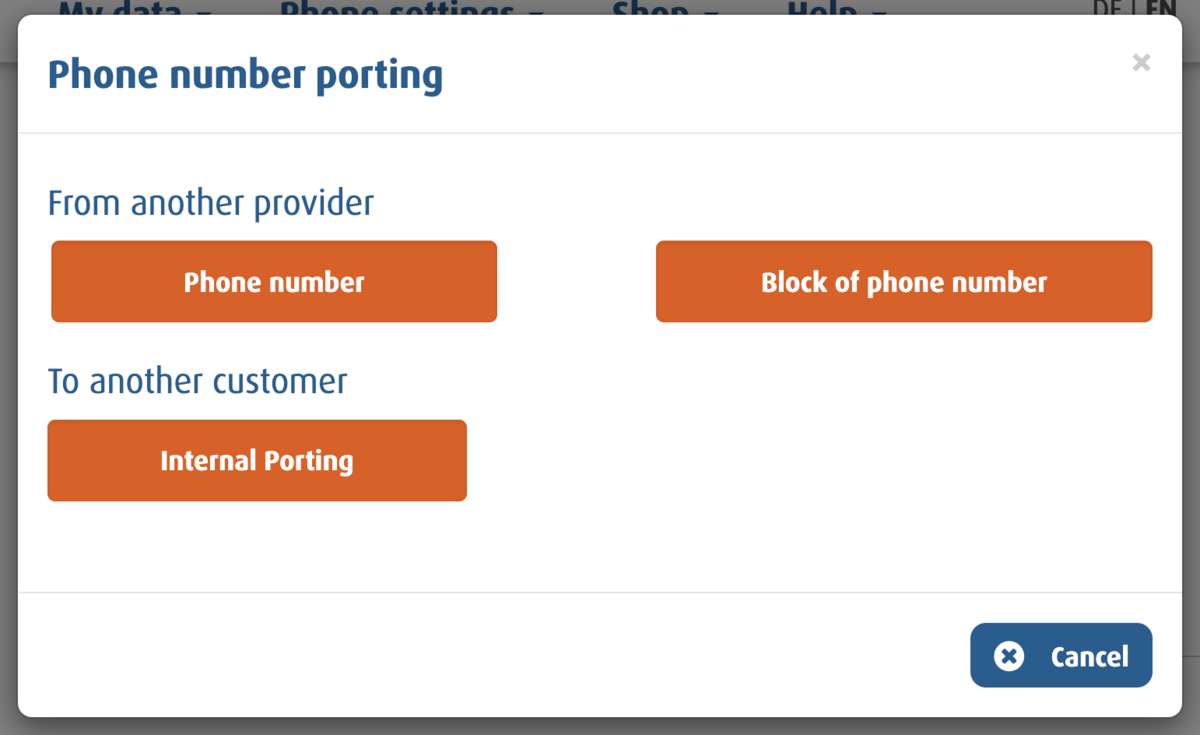1200x735 pixels.
Task: Select Block of phone number option
Action: pos(904,282)
